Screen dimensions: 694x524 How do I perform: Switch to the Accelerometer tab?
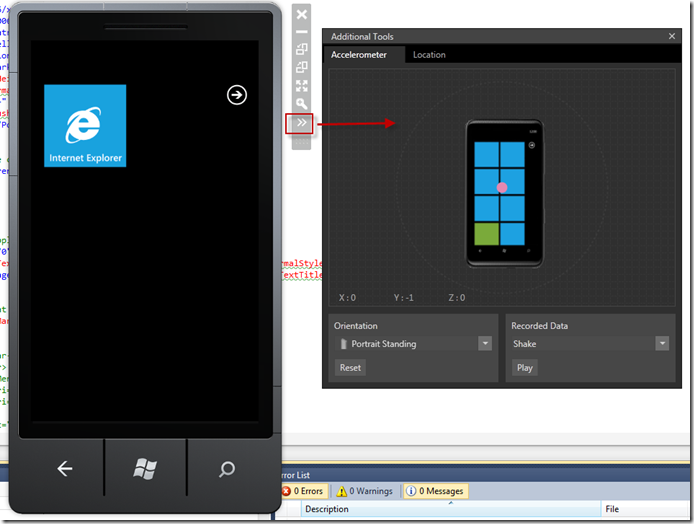click(x=359, y=54)
